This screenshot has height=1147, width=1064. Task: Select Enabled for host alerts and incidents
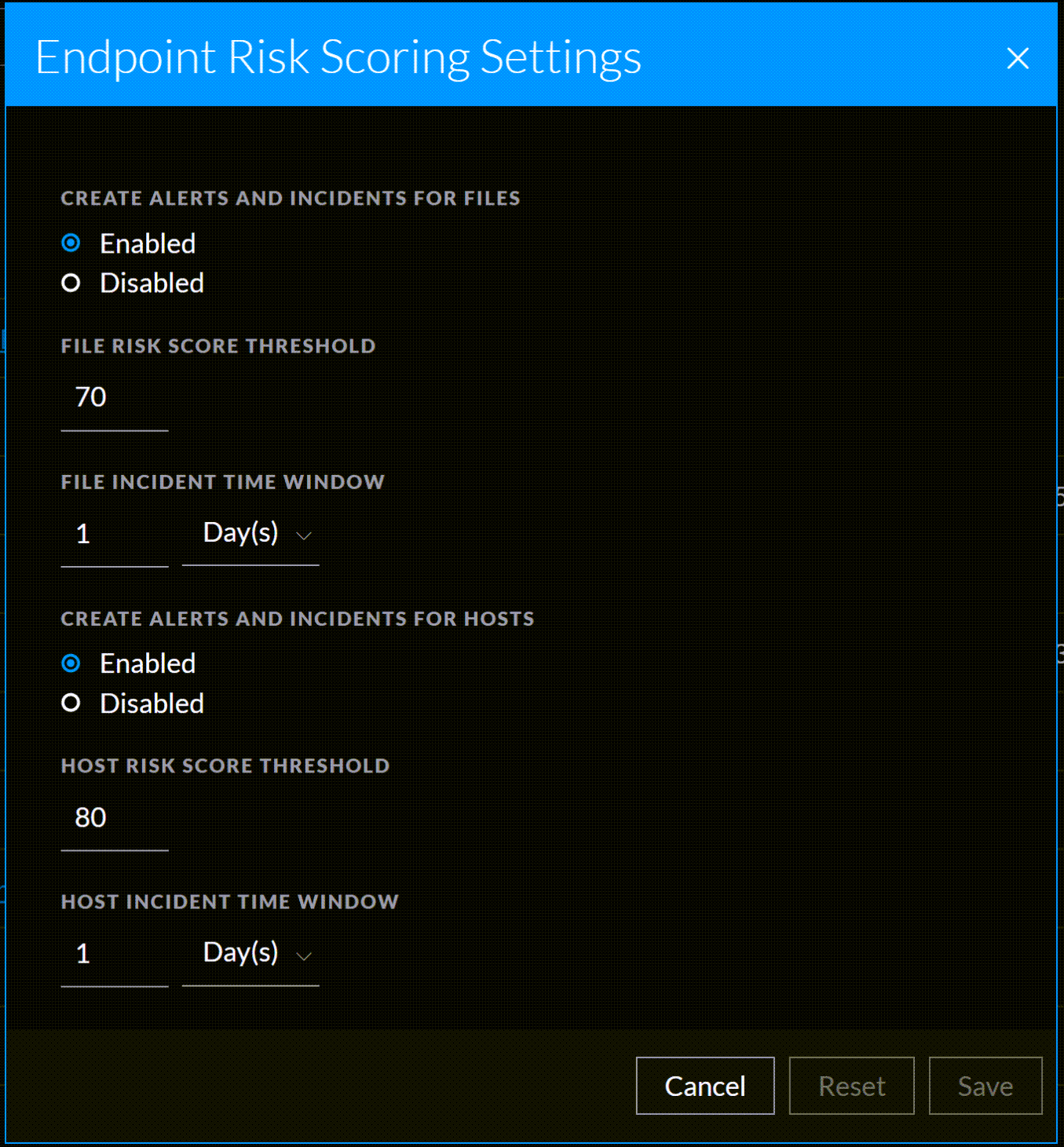(x=71, y=664)
